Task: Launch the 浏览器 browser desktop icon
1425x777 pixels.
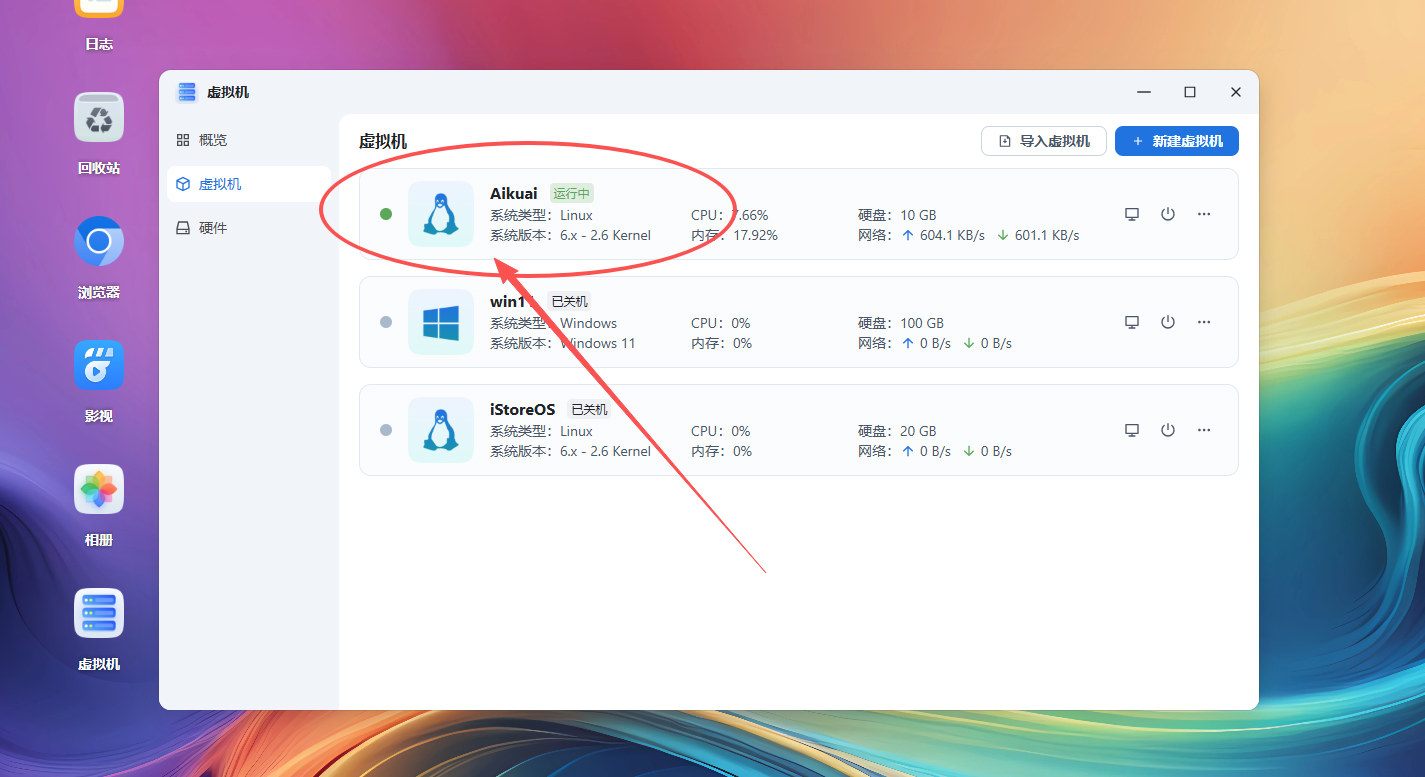Action: 99,241
